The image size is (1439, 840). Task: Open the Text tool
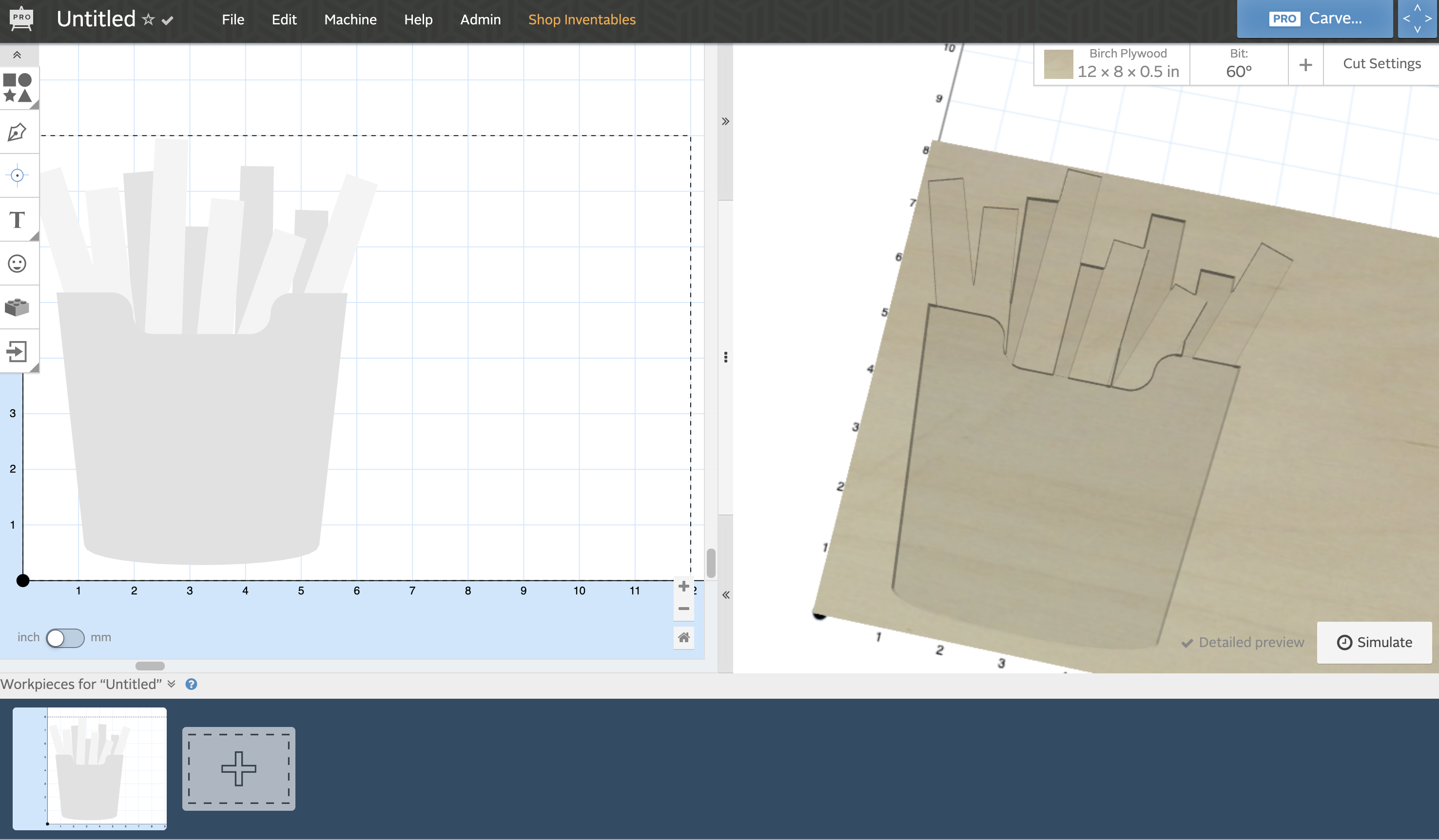18,220
